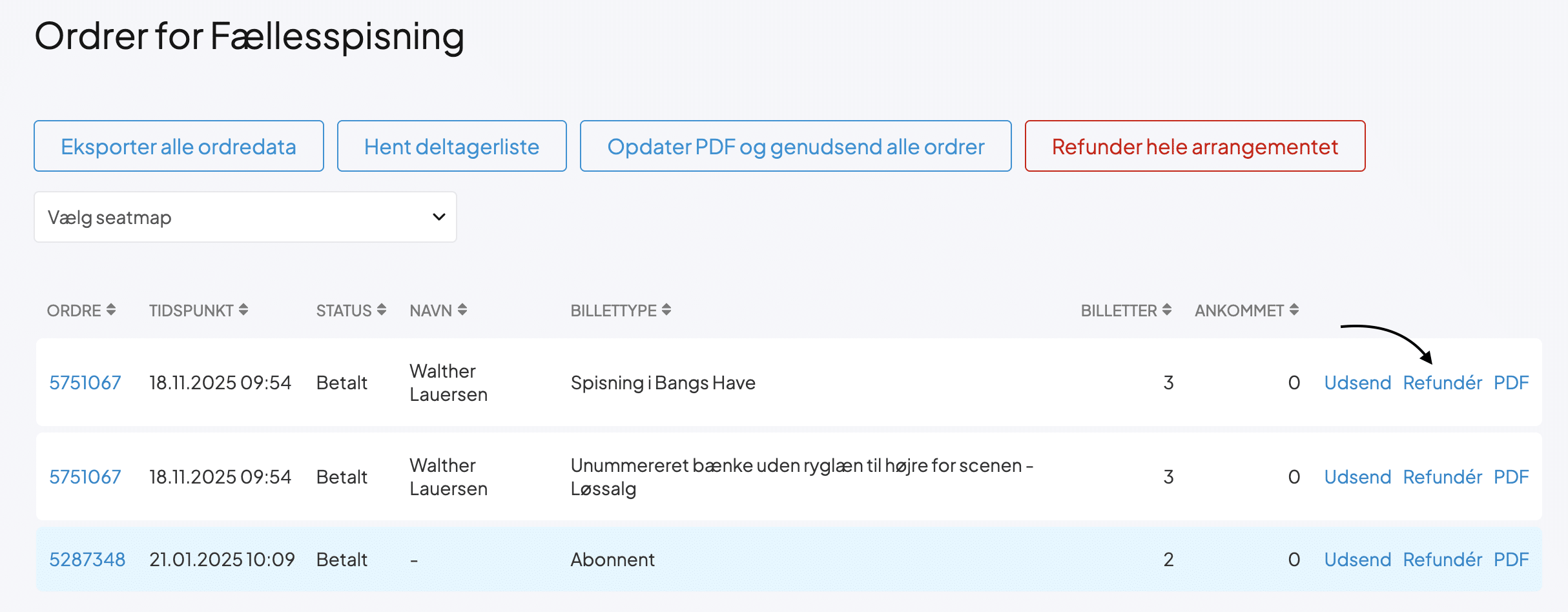This screenshot has height=612, width=1568.
Task: Sort by Tidspunkt column arrows
Action: (x=243, y=311)
